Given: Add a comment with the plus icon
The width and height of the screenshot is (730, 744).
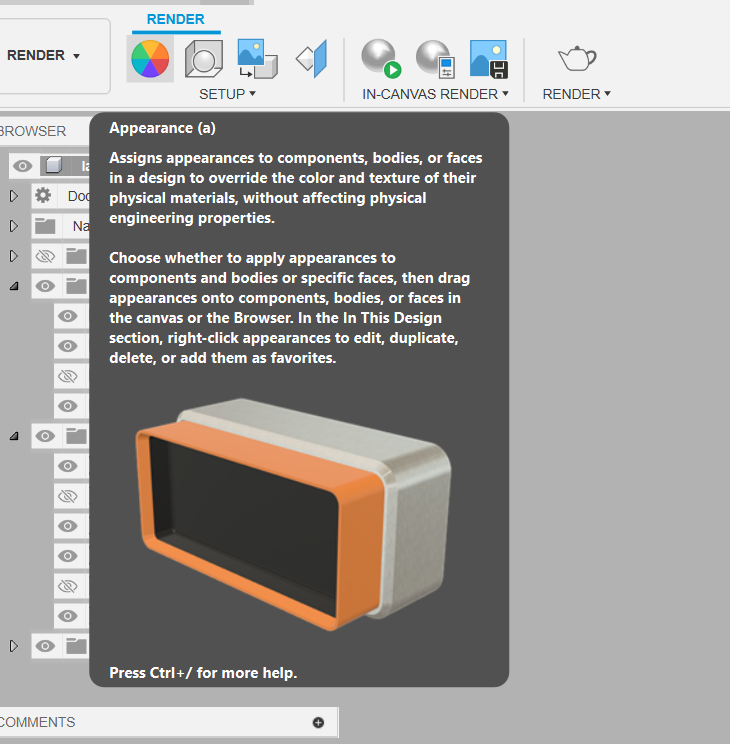Looking at the screenshot, I should (x=318, y=722).
